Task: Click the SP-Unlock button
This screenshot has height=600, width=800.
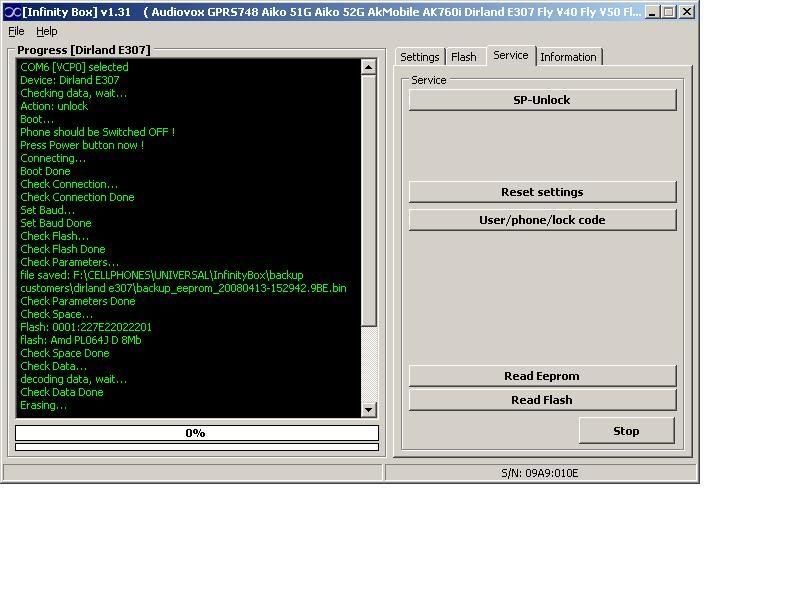Action: pos(542,100)
